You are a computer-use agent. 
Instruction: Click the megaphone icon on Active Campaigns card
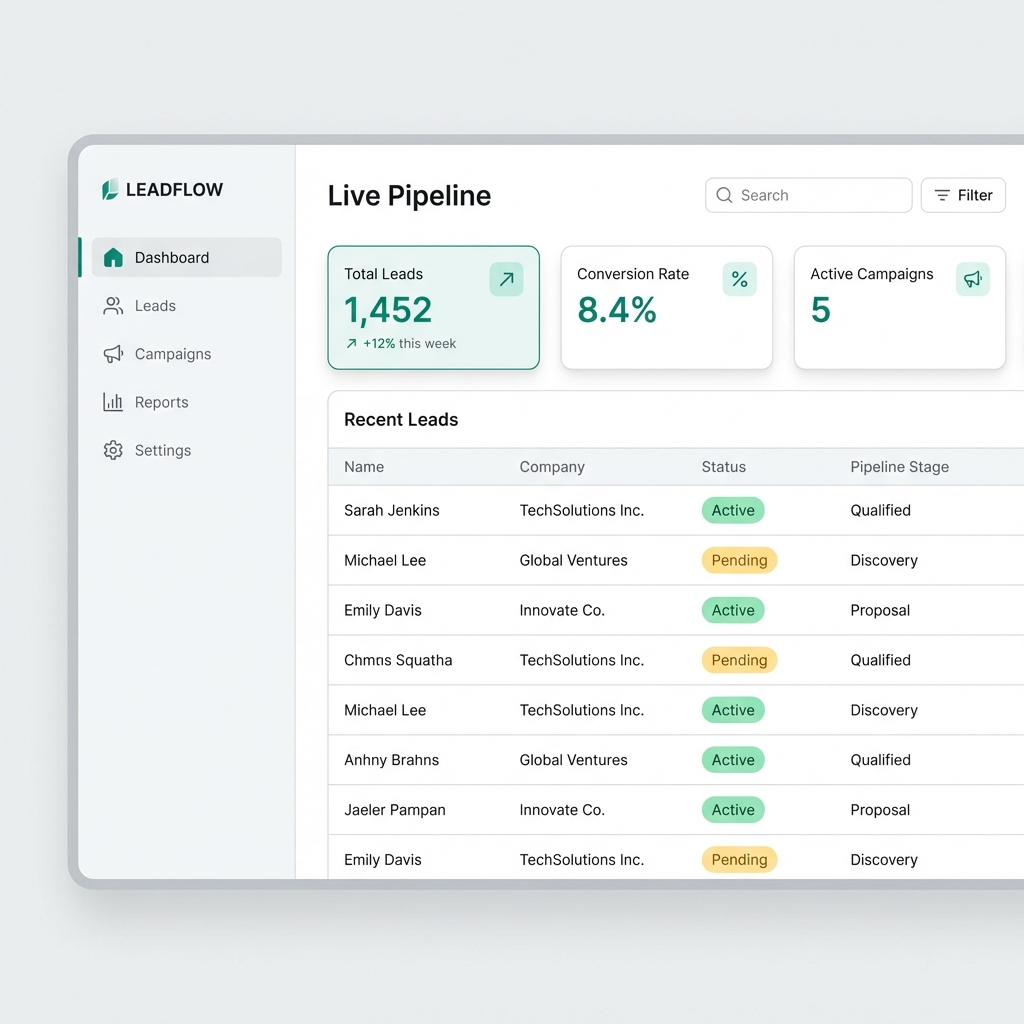pos(973,279)
